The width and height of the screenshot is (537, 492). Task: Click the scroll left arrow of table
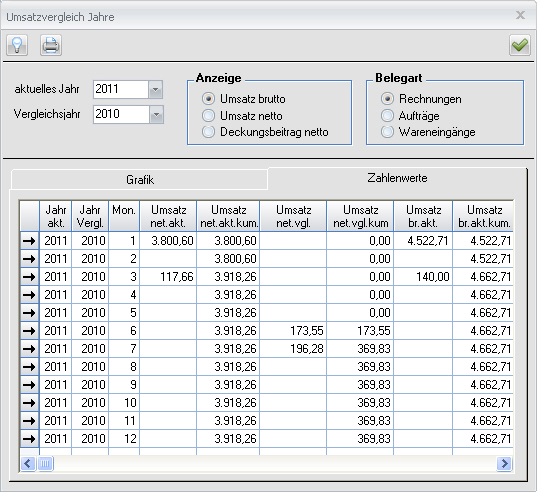tap(28, 464)
